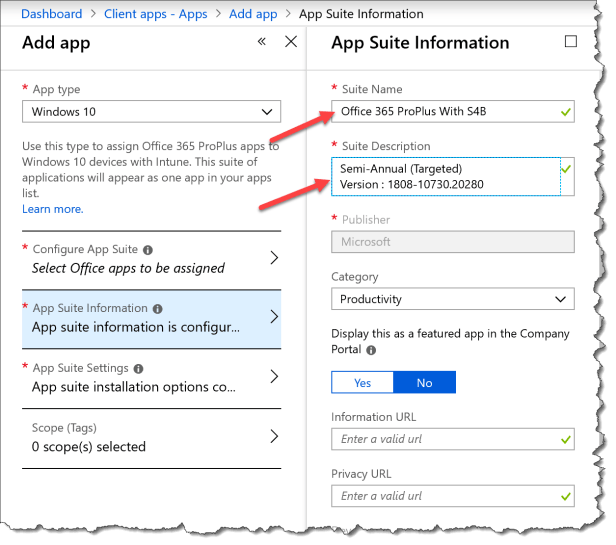The image size is (616, 545).
Task: Click the Suite Description text area
Action: coord(446,176)
